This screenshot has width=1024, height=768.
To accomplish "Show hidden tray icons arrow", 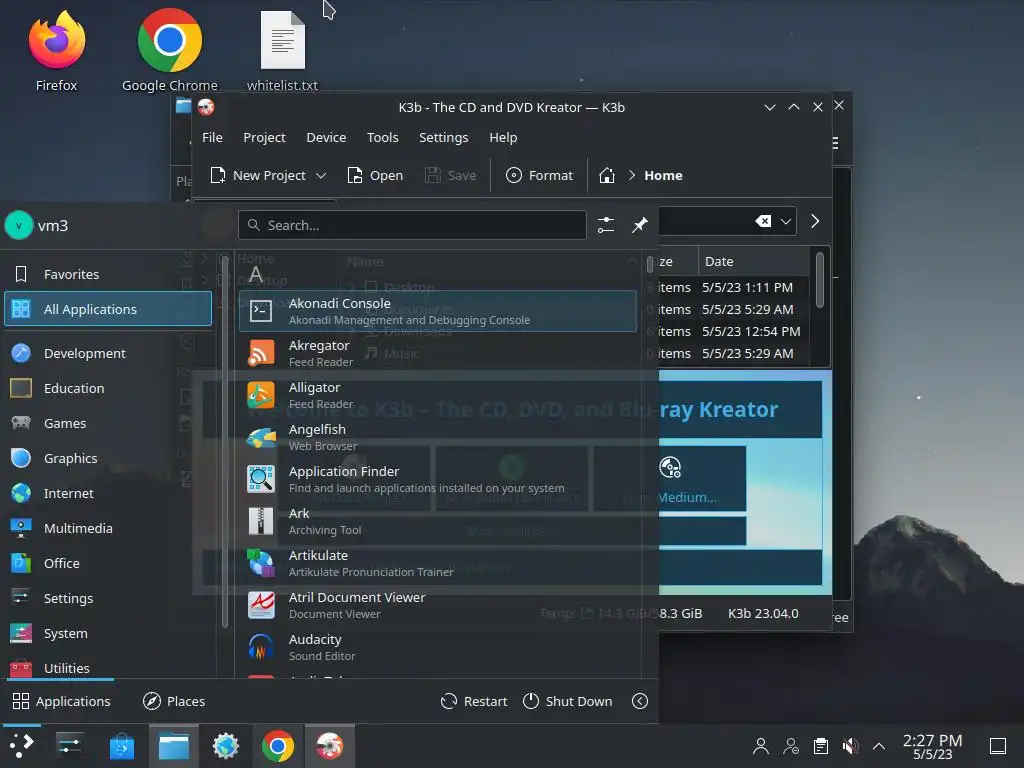I will (x=879, y=746).
